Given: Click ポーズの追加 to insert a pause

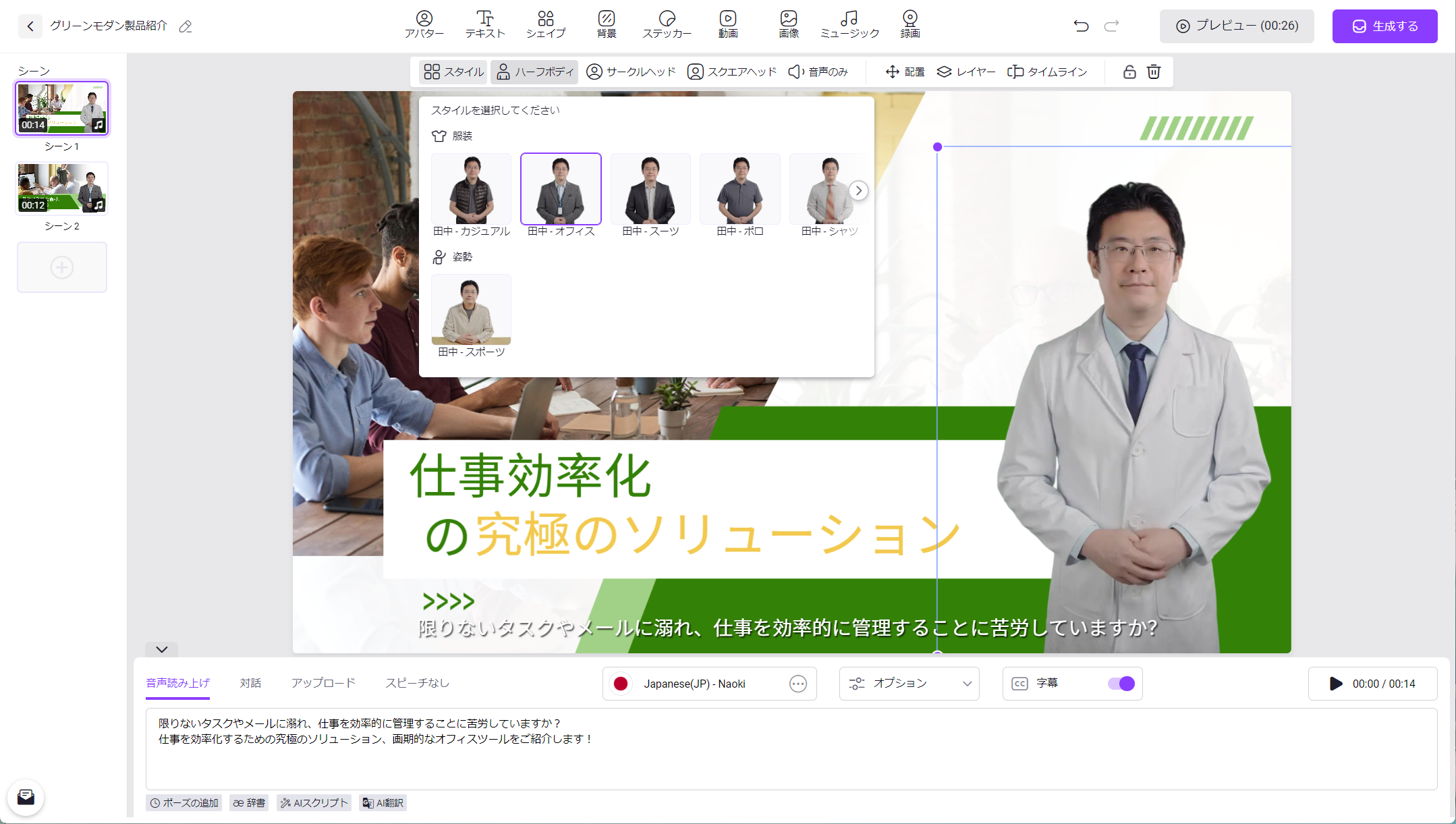Looking at the screenshot, I should [x=184, y=802].
